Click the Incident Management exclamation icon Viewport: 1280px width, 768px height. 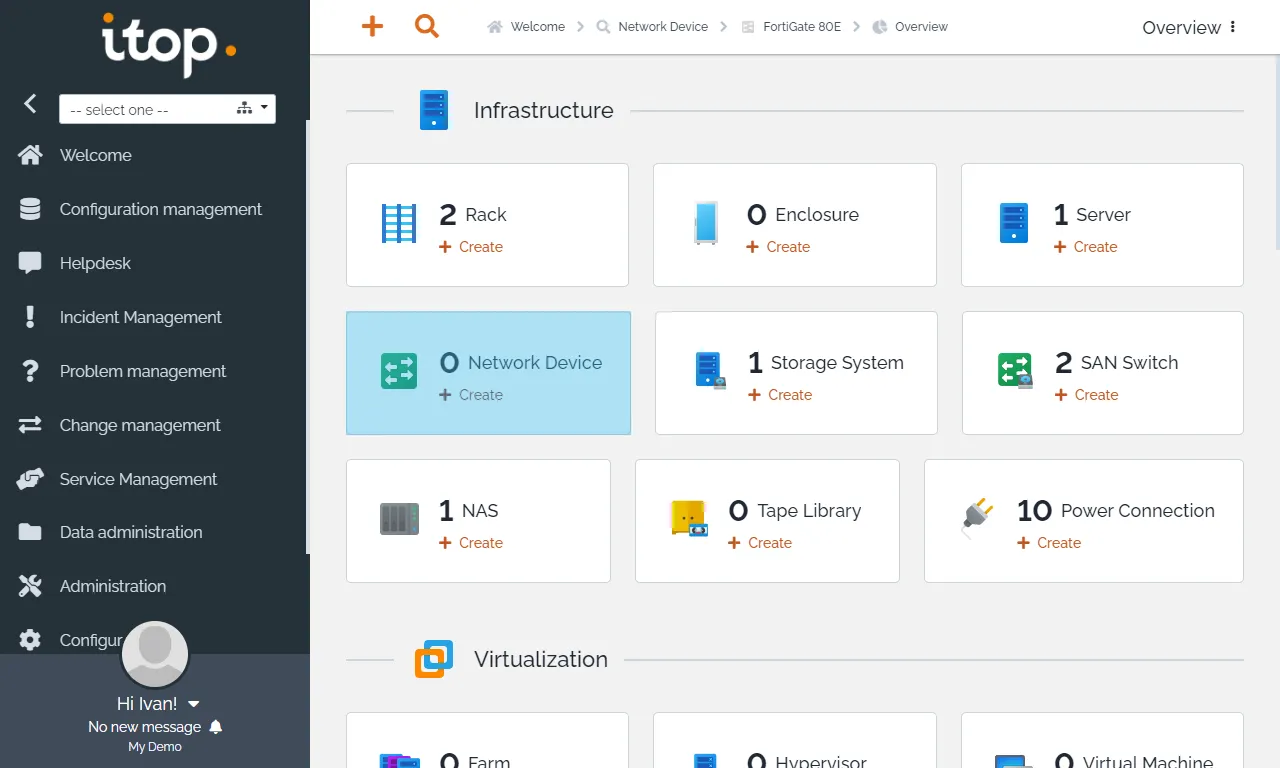pos(30,317)
